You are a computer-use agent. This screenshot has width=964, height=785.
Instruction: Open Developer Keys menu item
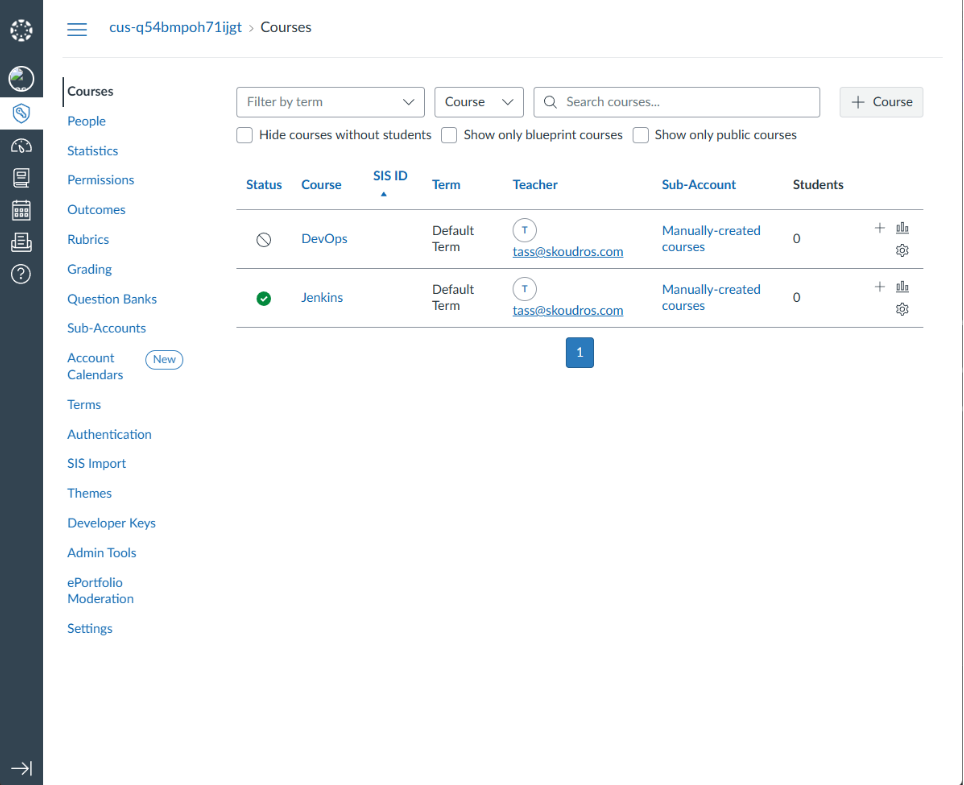pyautogui.click(x=111, y=523)
